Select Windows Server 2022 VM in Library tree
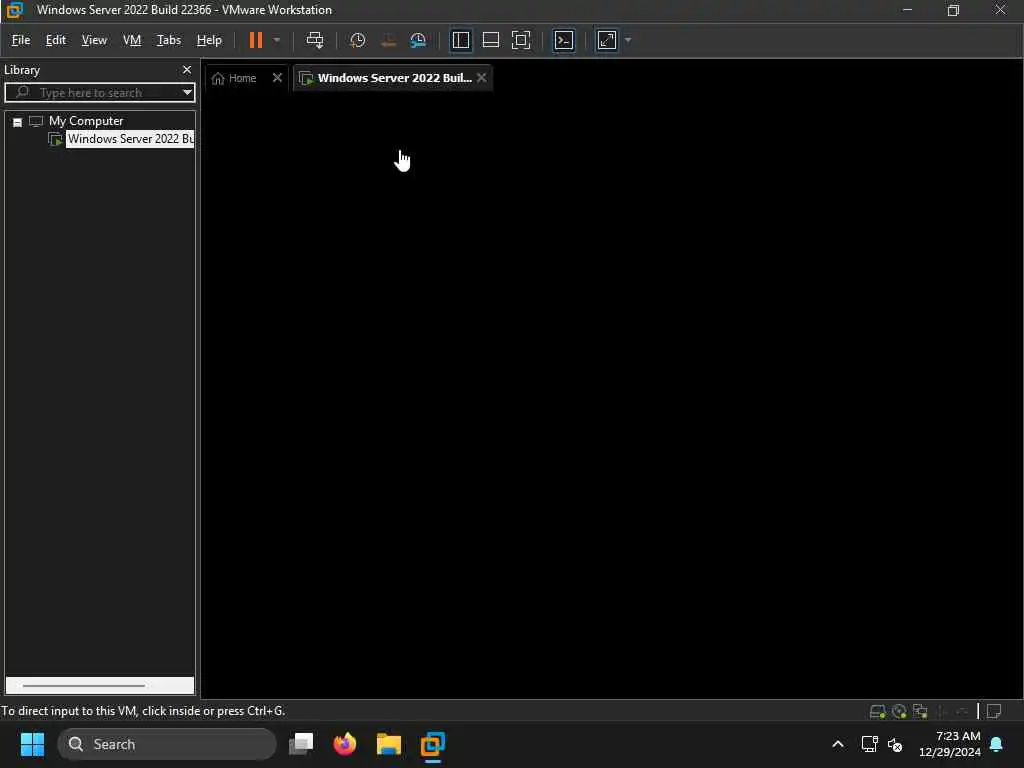This screenshot has width=1024, height=768. click(130, 139)
